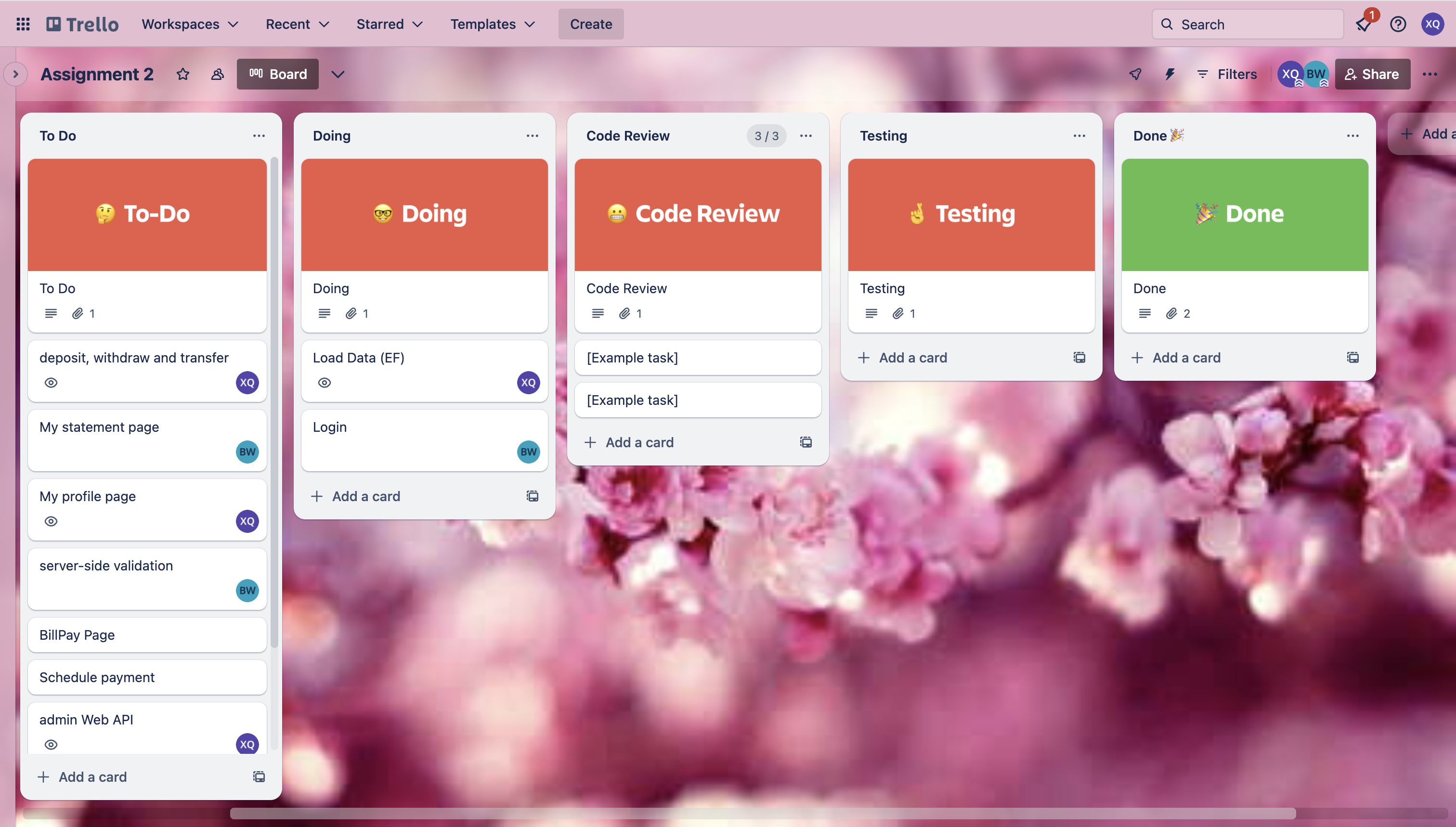Open the automation lightning bolt icon
Screen dimensions: 1456x827
point(1169,75)
